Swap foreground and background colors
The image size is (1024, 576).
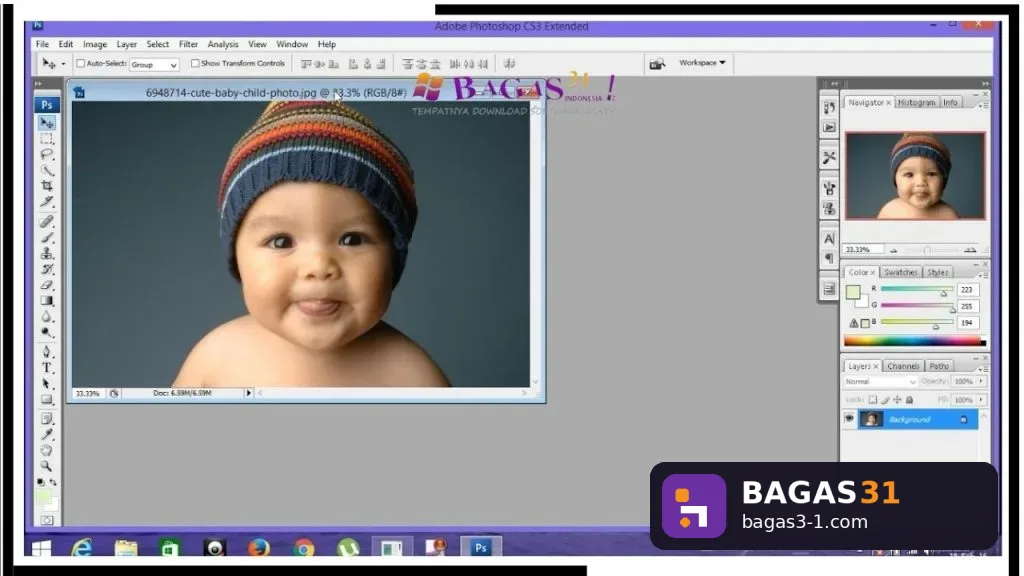(x=53, y=482)
